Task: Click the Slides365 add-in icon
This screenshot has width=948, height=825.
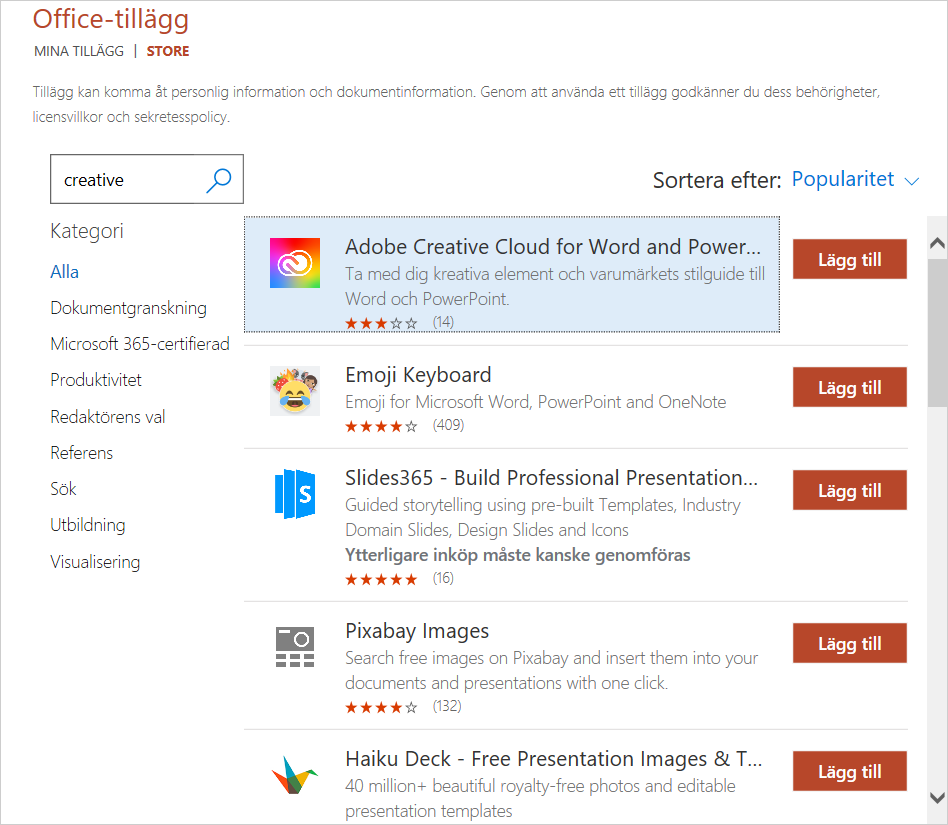Action: coord(295,494)
